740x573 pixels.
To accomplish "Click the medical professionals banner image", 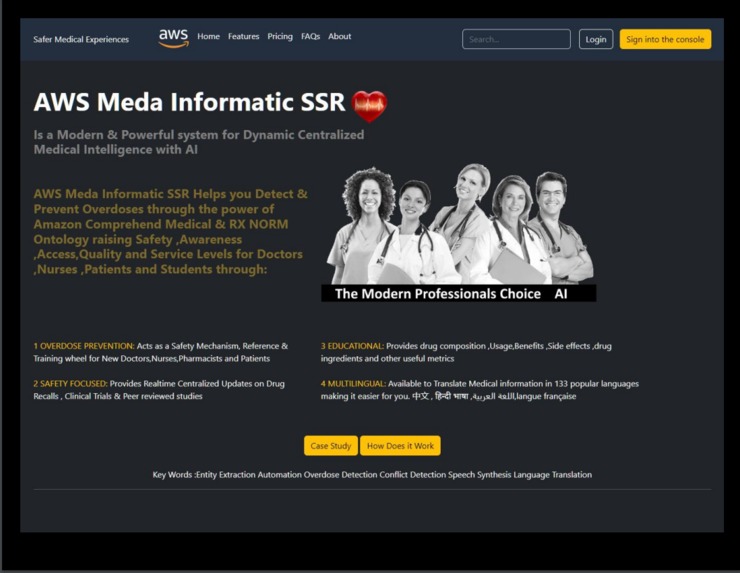I will [x=459, y=233].
